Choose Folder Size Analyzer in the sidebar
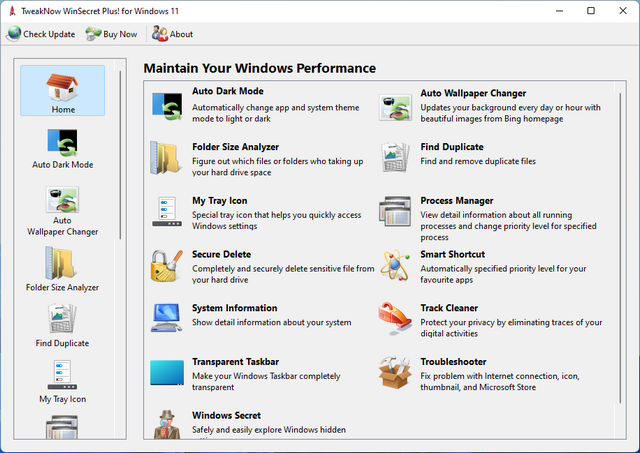Image resolution: width=640 pixels, height=453 pixels. (x=62, y=268)
